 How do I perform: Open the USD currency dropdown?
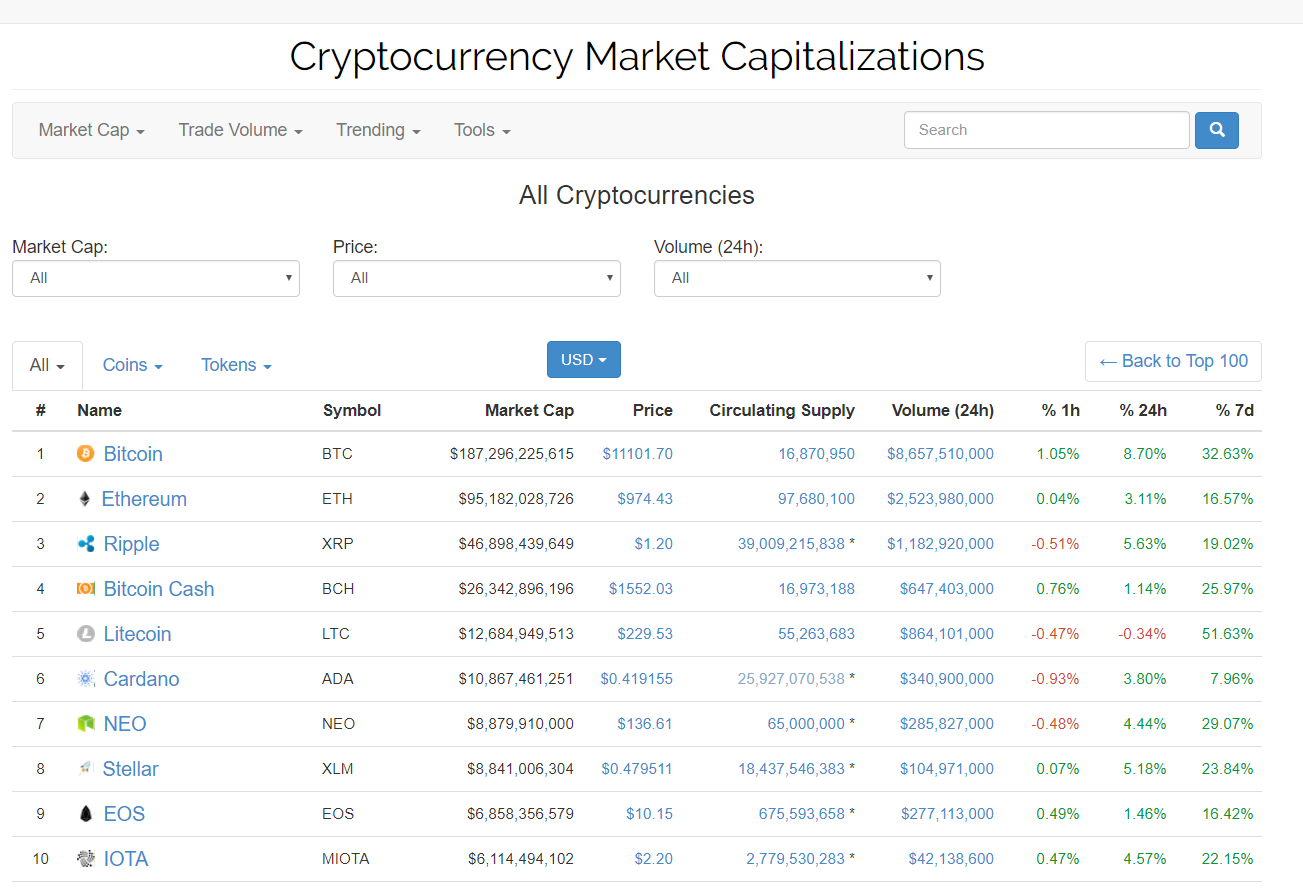pos(584,360)
